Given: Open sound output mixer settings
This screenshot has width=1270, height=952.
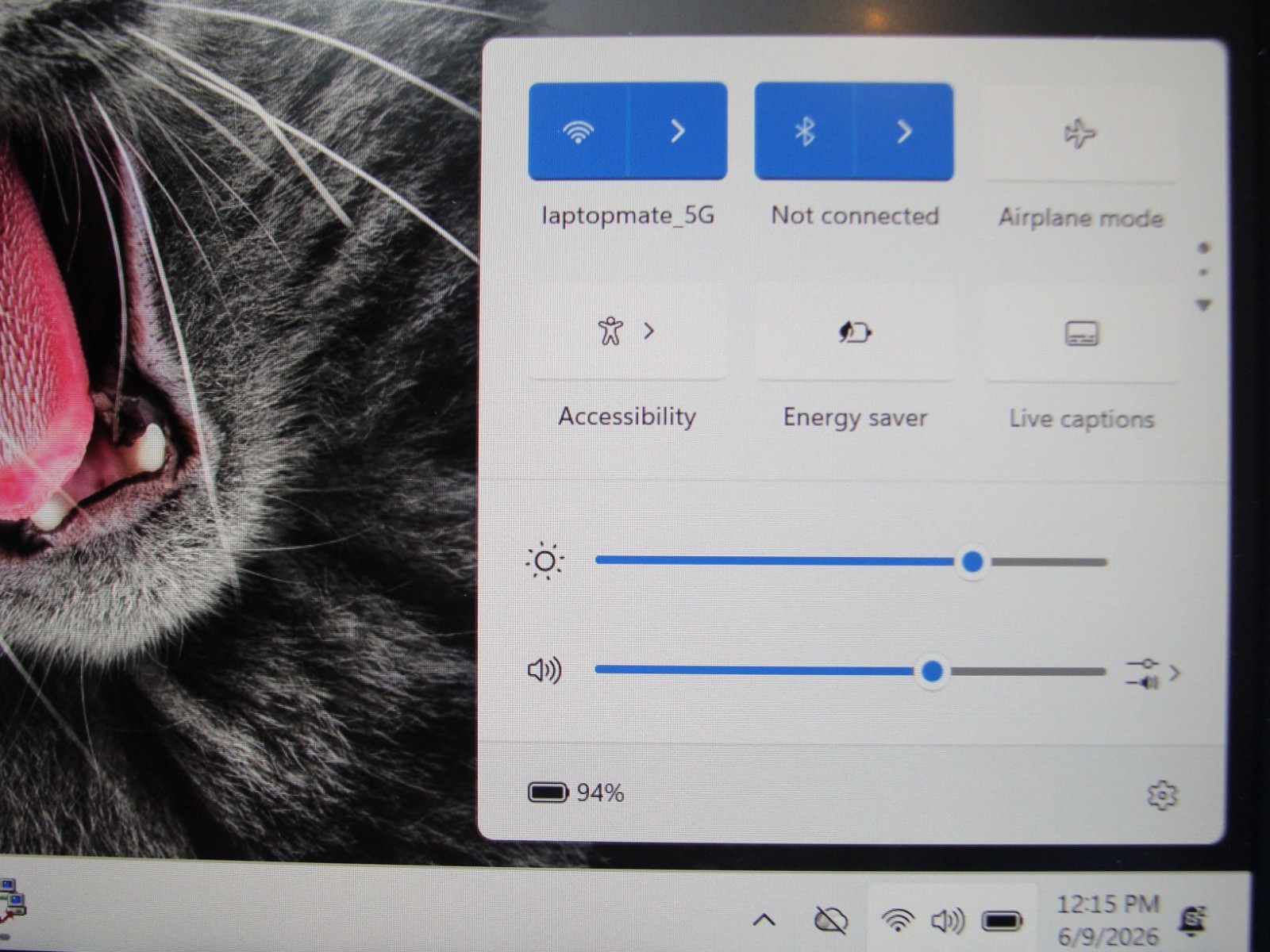Looking at the screenshot, I should pos(1153,674).
